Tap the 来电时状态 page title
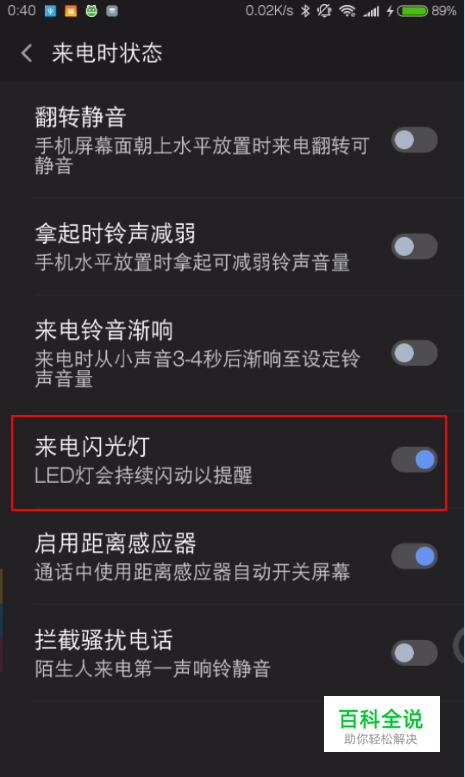 (x=107, y=53)
